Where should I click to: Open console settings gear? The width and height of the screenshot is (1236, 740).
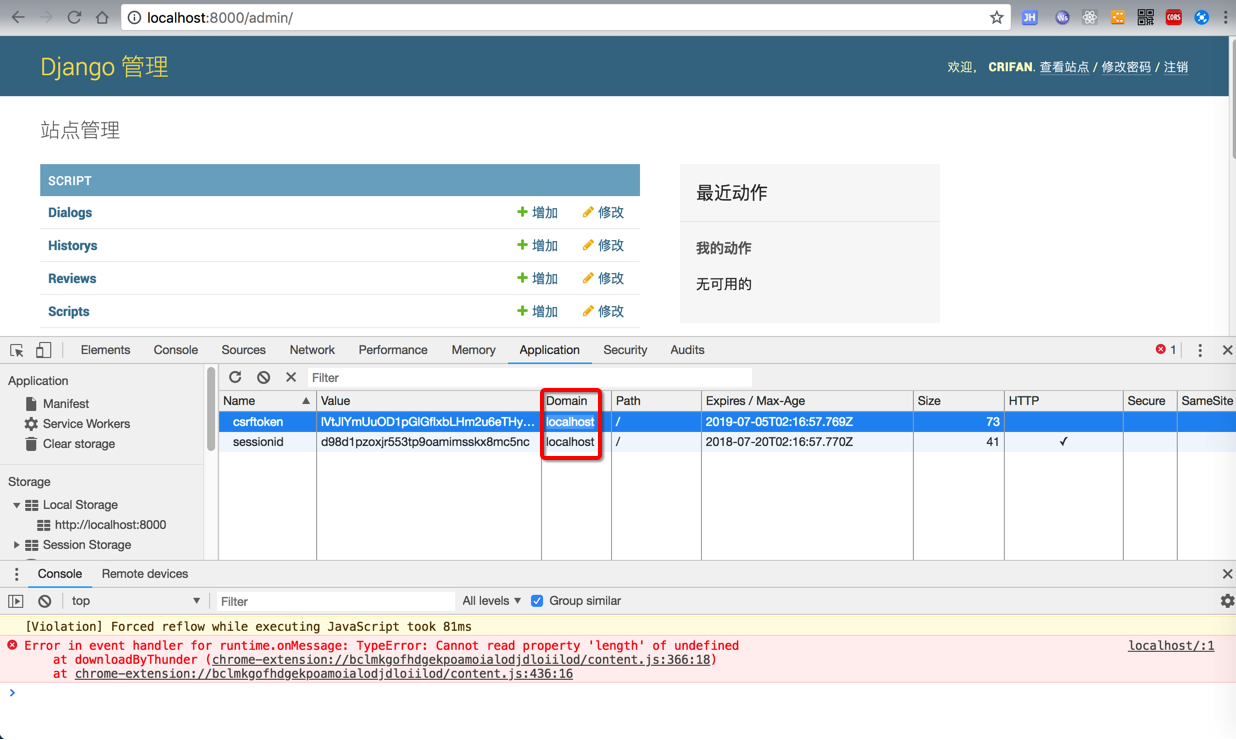pos(1227,601)
